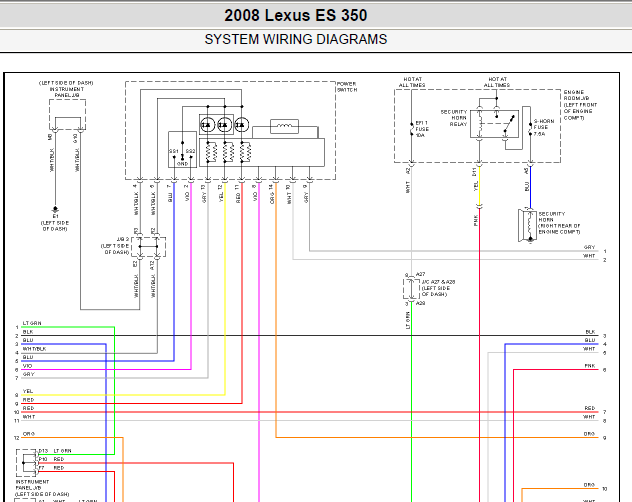Click the 'S-HORN FUSE 7.5A' label
The width and height of the screenshot is (632, 502).
click(544, 127)
